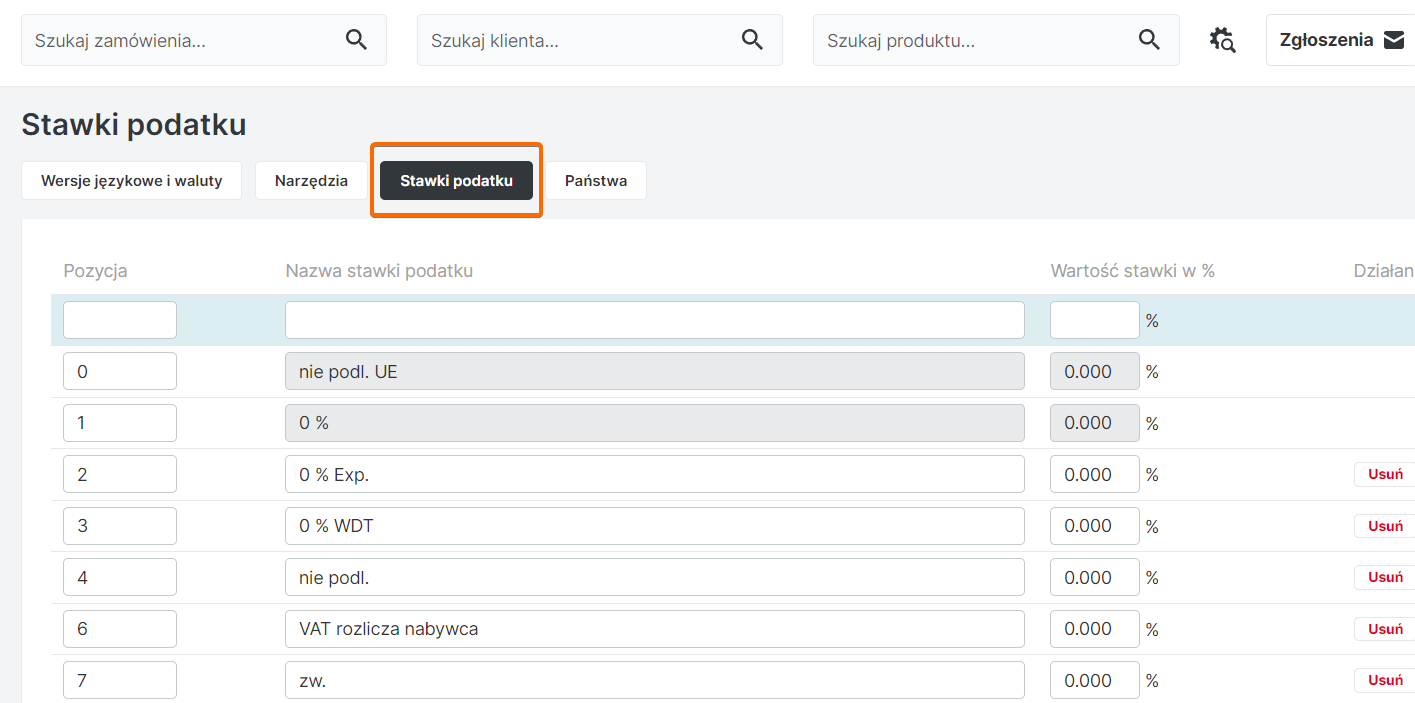1415x703 pixels.
Task: Go to the Państwa tab
Action: (595, 181)
